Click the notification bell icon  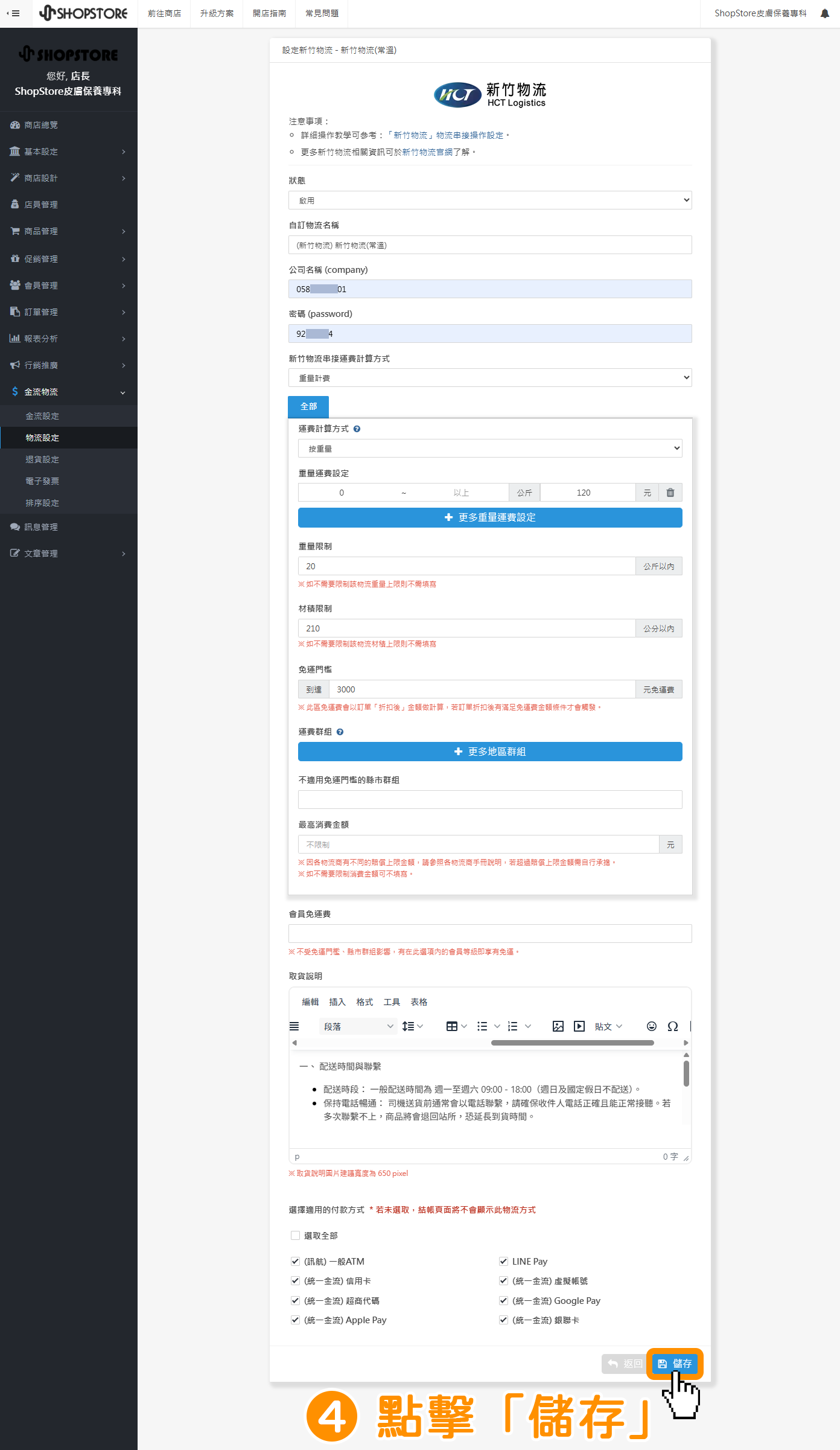pos(824,13)
